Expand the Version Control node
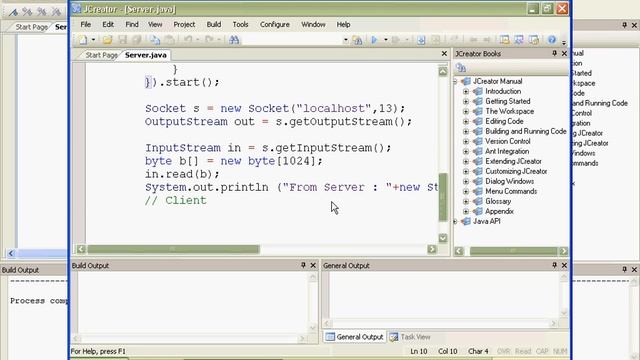Screen dimensions: 640x360 [x=466, y=142]
